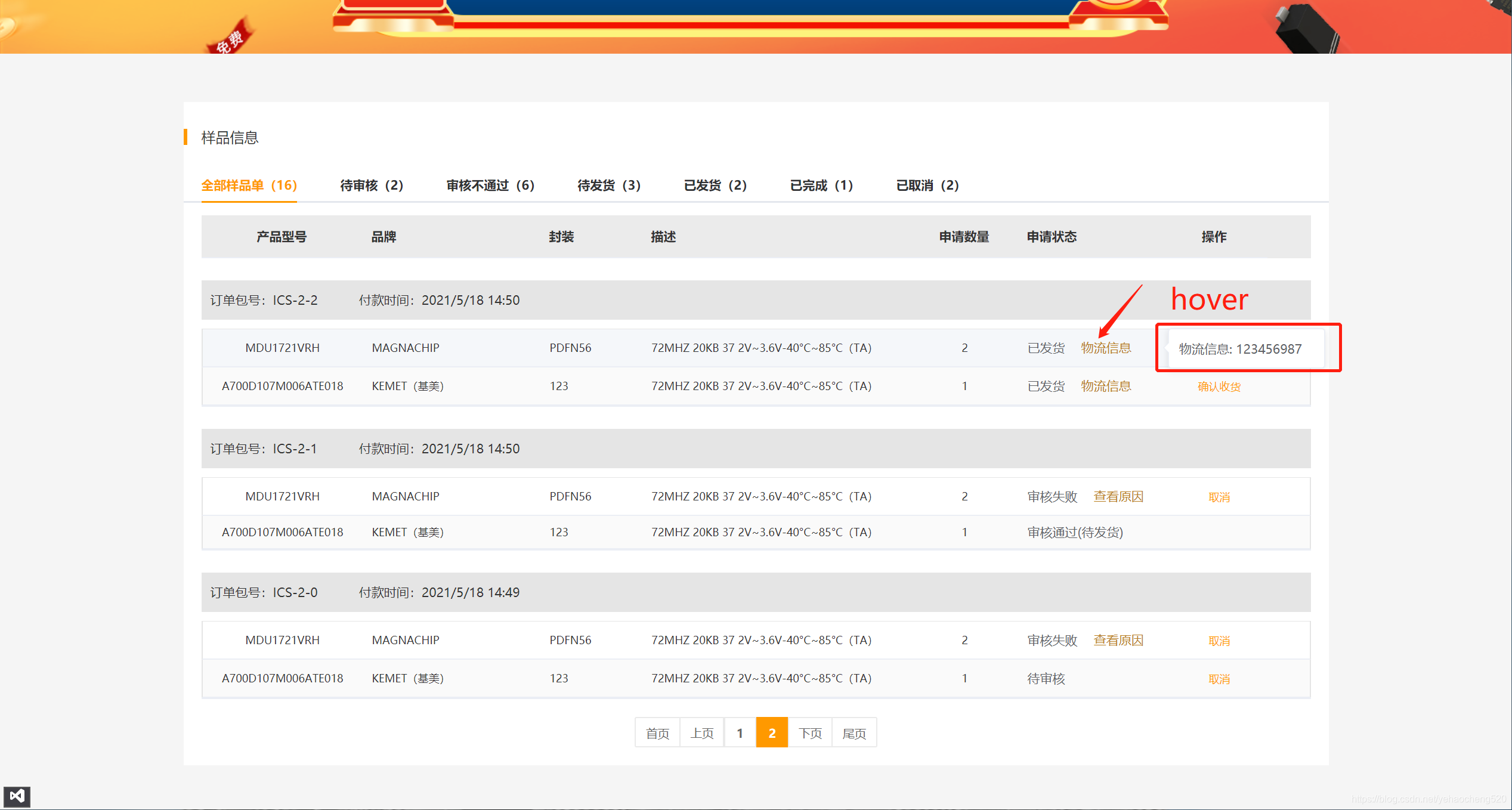Open the 已取消 (2) tab

927,186
